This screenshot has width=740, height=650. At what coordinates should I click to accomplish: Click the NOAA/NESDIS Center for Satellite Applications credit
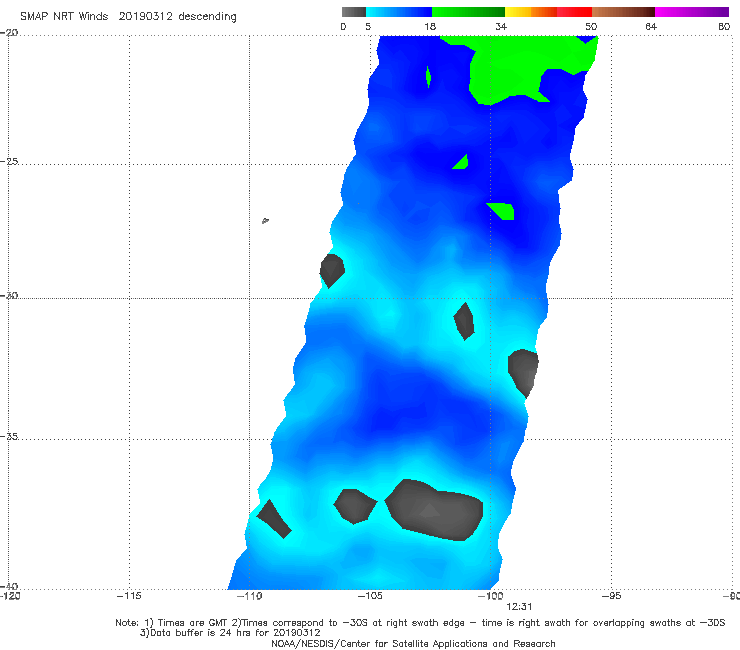tap(413, 644)
